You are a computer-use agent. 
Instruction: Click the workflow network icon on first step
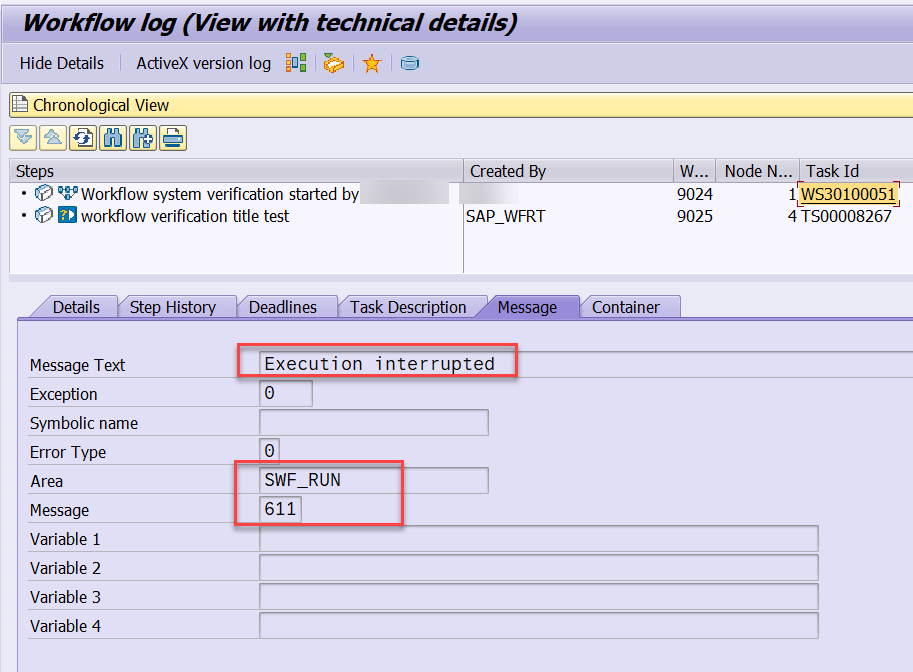point(68,193)
